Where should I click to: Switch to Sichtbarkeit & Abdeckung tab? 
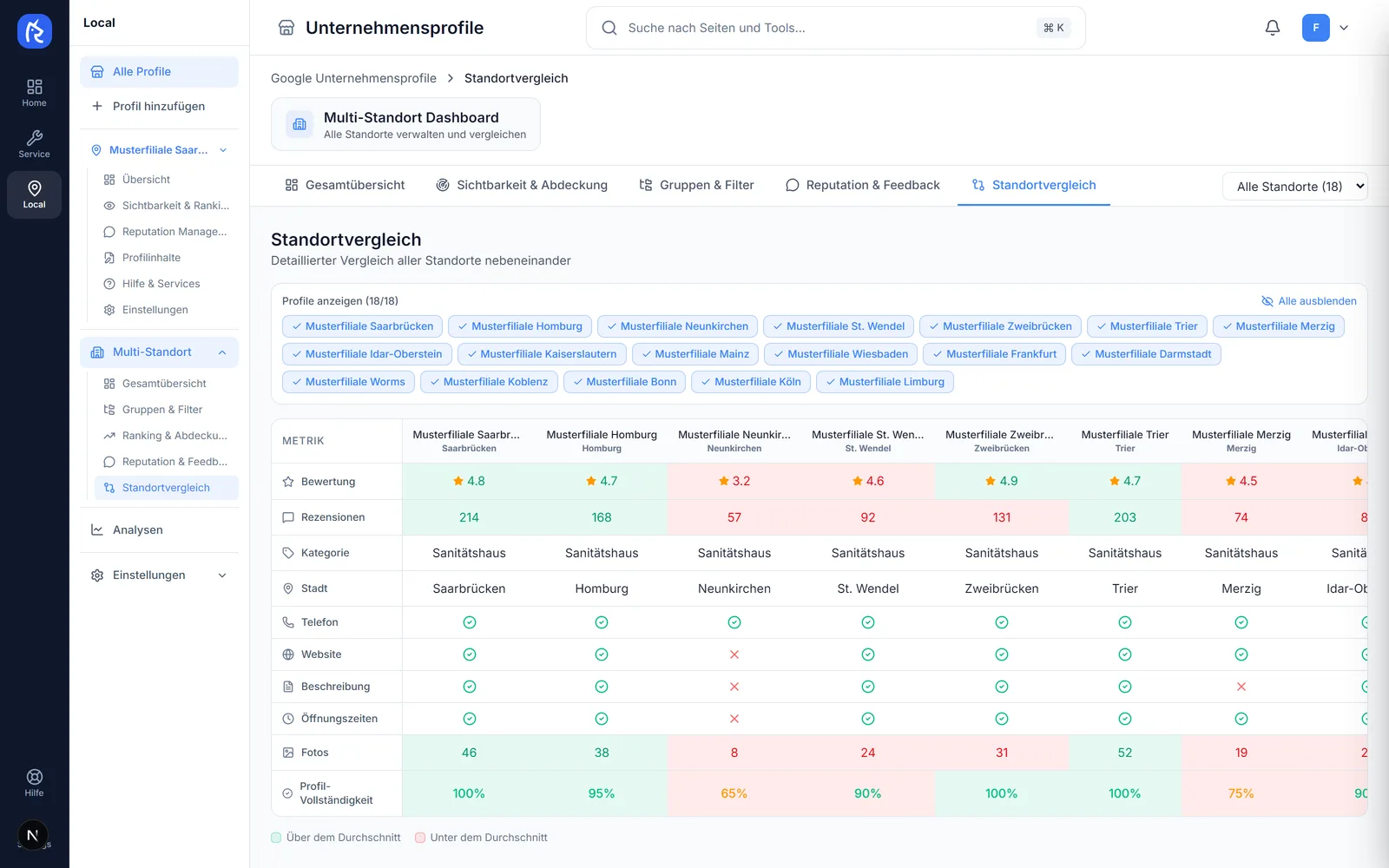point(522,185)
